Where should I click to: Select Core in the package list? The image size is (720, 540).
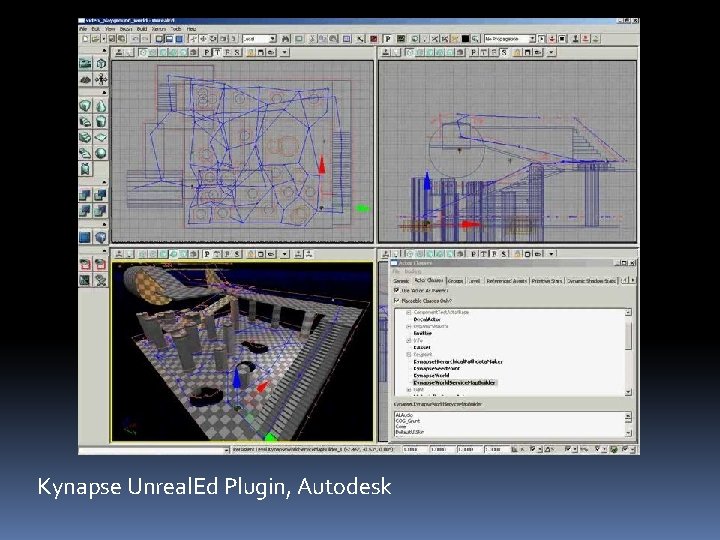pos(401,426)
